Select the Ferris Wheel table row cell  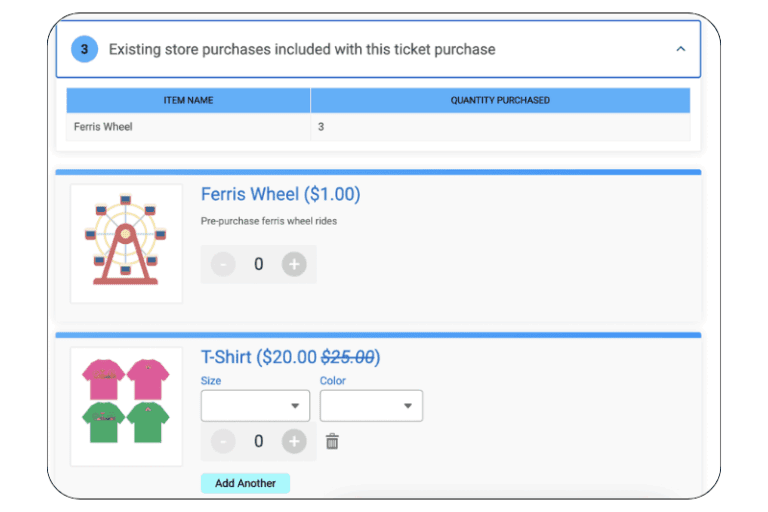point(103,127)
